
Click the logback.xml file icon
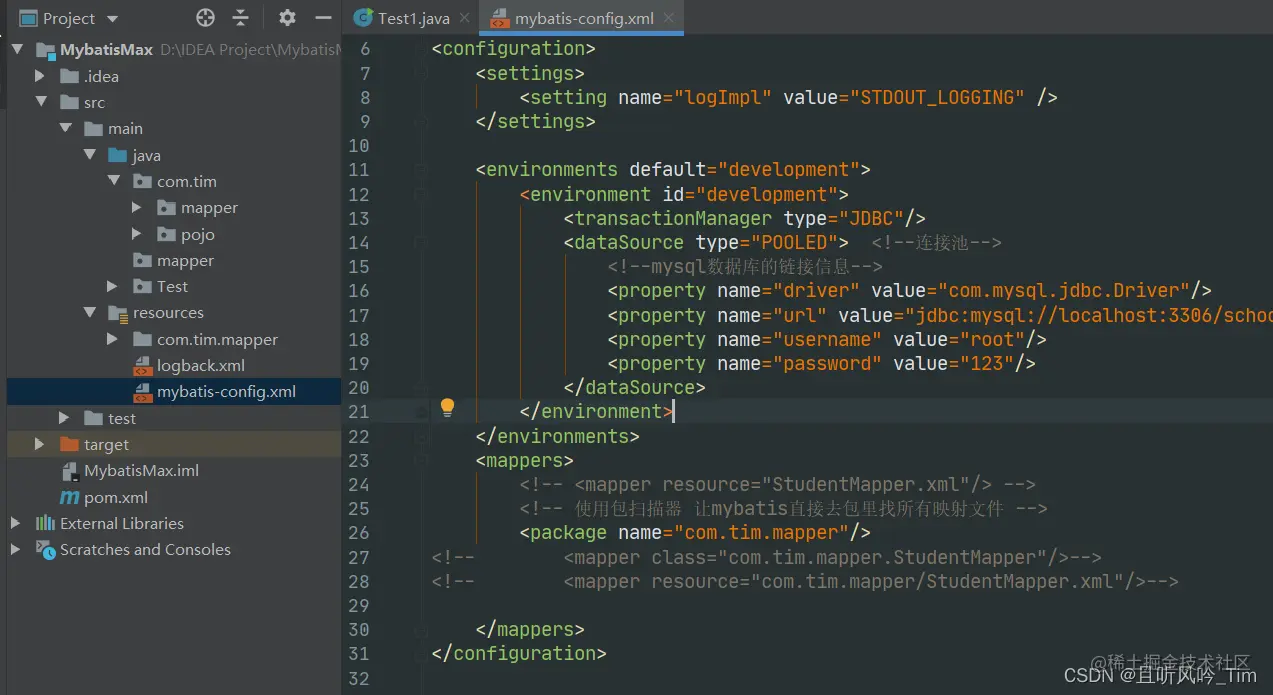click(x=142, y=366)
